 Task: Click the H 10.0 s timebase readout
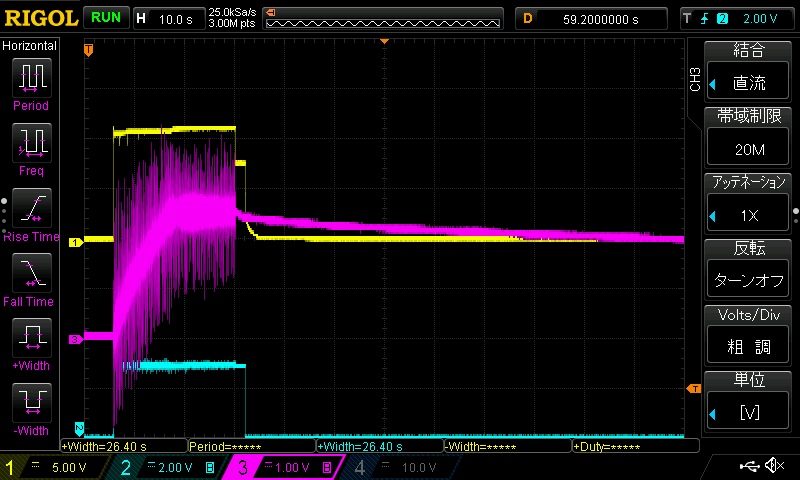pyautogui.click(x=169, y=19)
